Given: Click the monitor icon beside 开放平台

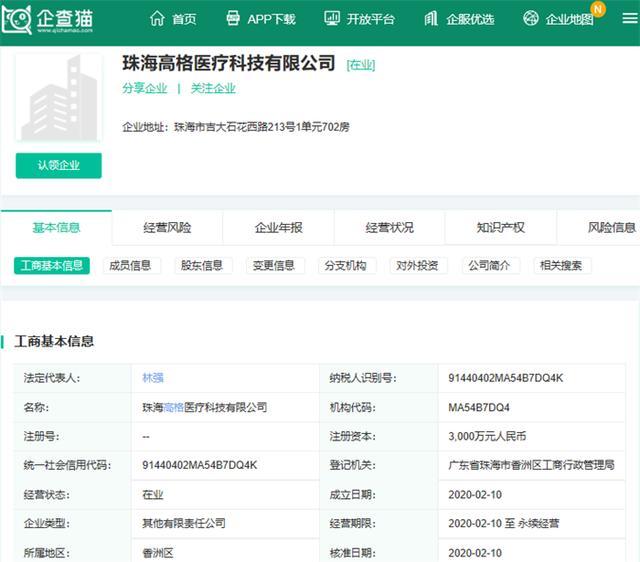Looking at the screenshot, I should point(332,18).
